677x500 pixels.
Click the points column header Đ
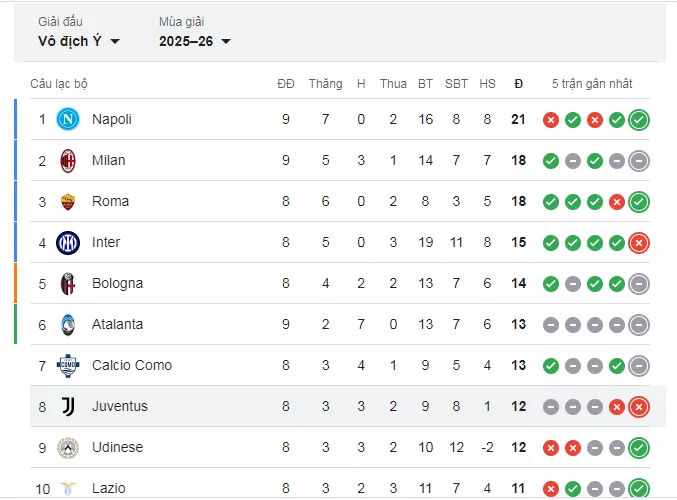(x=518, y=84)
